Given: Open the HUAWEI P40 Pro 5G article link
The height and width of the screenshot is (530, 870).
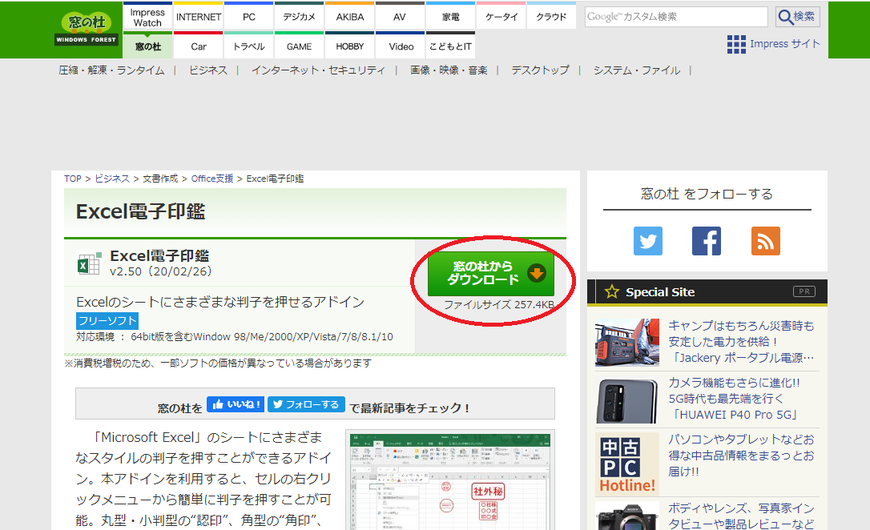Looking at the screenshot, I should coord(735,398).
